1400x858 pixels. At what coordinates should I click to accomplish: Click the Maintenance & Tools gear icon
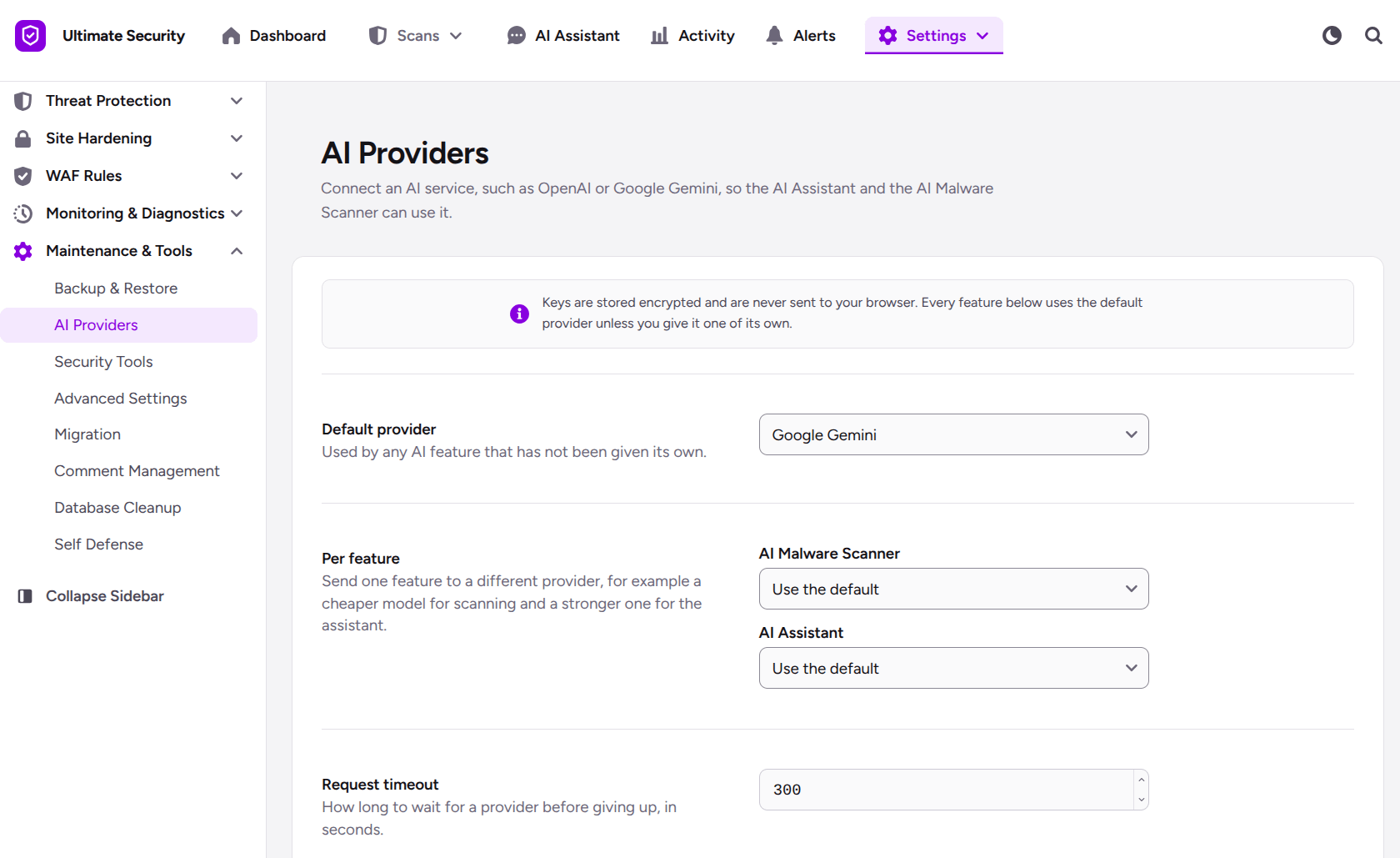[x=23, y=251]
